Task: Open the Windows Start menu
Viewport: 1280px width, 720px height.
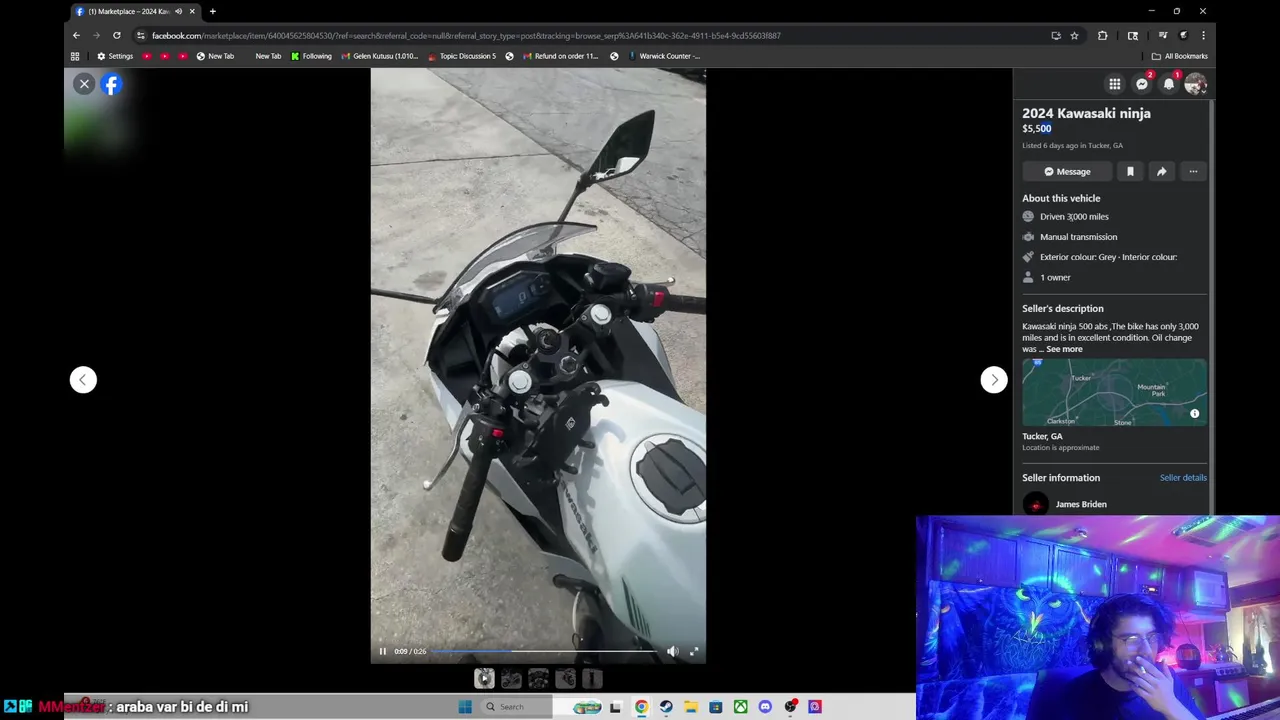Action: coord(465,707)
